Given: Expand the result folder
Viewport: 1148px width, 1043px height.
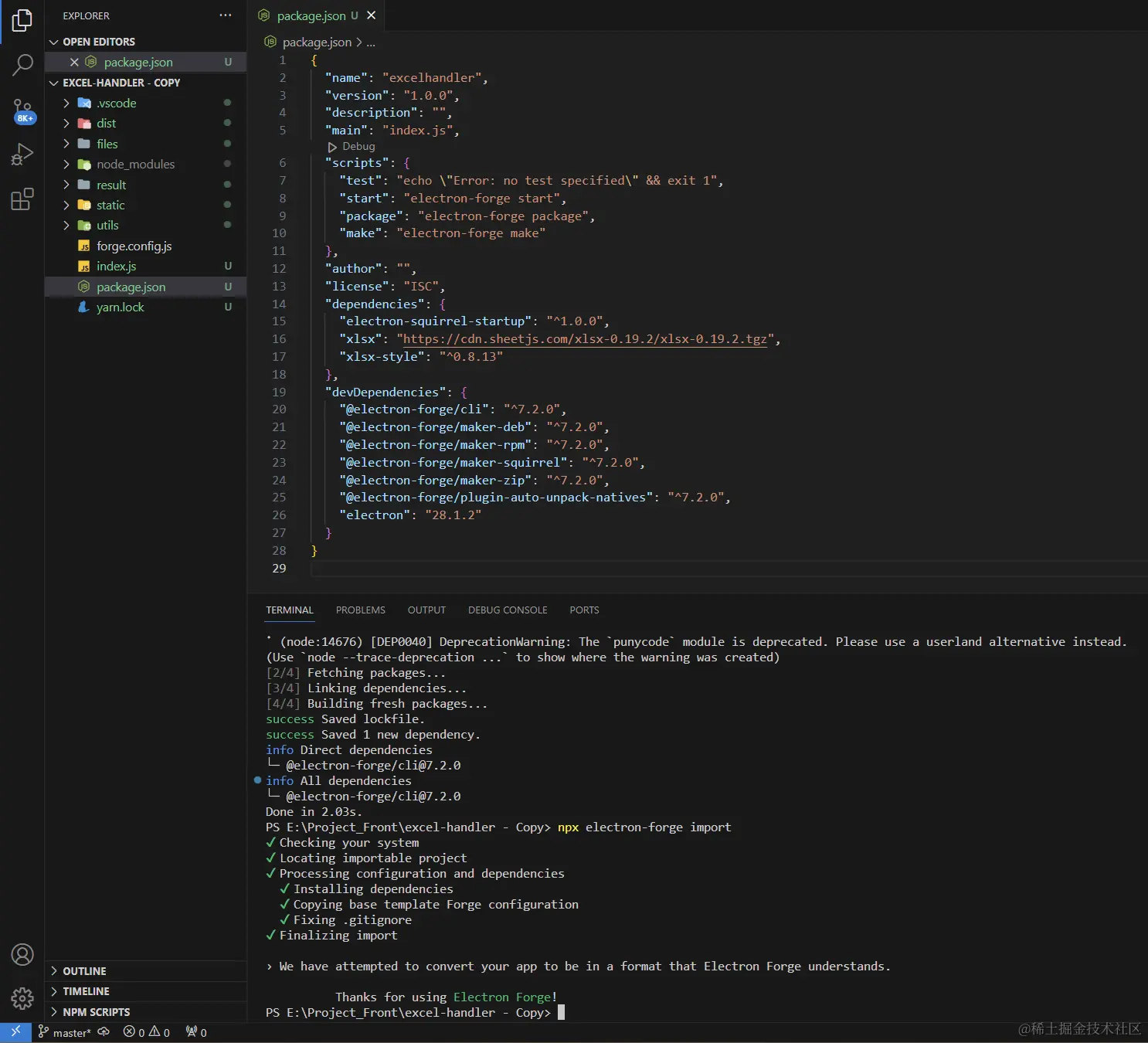Looking at the screenshot, I should pyautogui.click(x=146, y=185).
